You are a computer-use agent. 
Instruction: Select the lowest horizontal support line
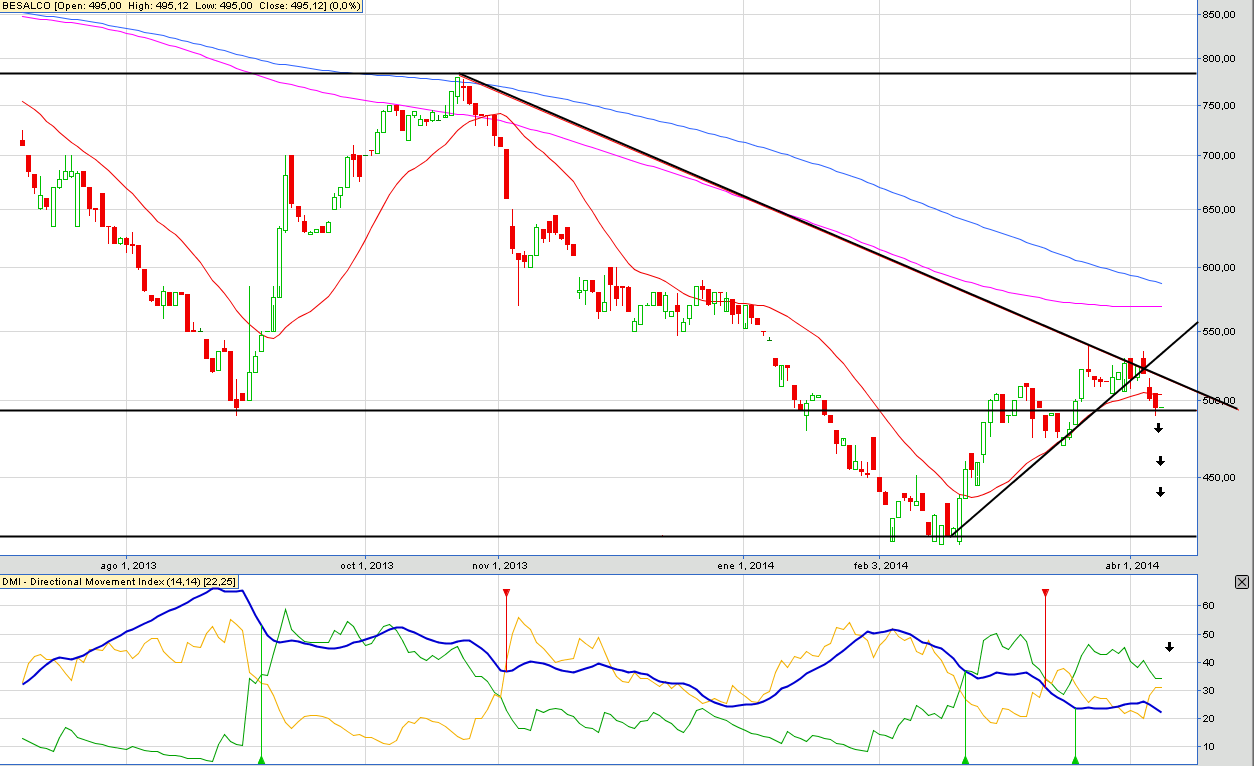tap(598, 536)
